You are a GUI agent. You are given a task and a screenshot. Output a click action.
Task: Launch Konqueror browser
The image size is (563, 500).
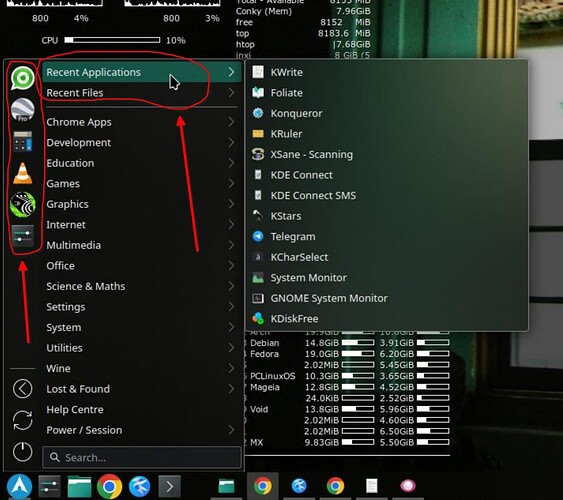coord(386,113)
